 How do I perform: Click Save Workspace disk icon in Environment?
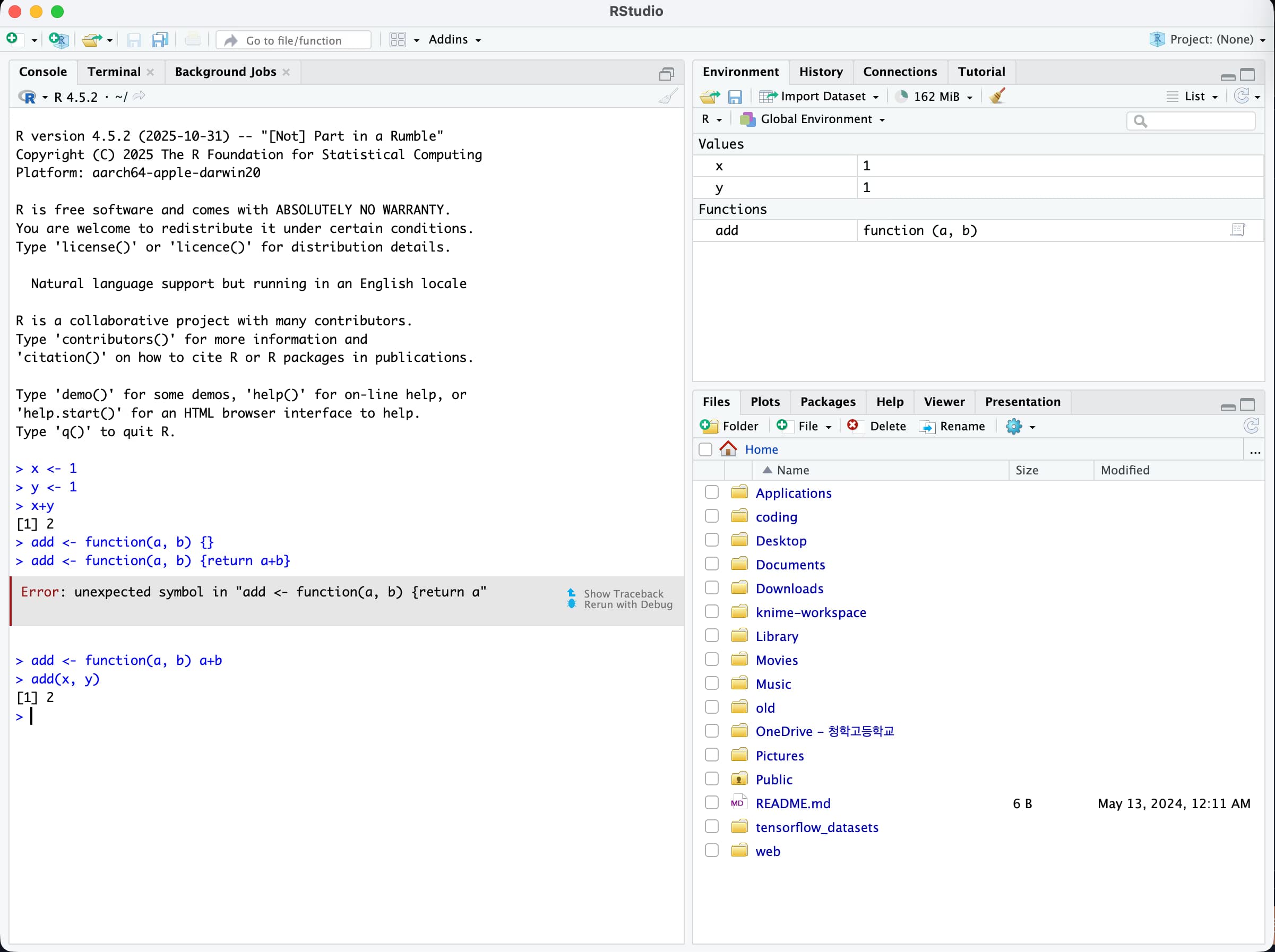coord(734,96)
